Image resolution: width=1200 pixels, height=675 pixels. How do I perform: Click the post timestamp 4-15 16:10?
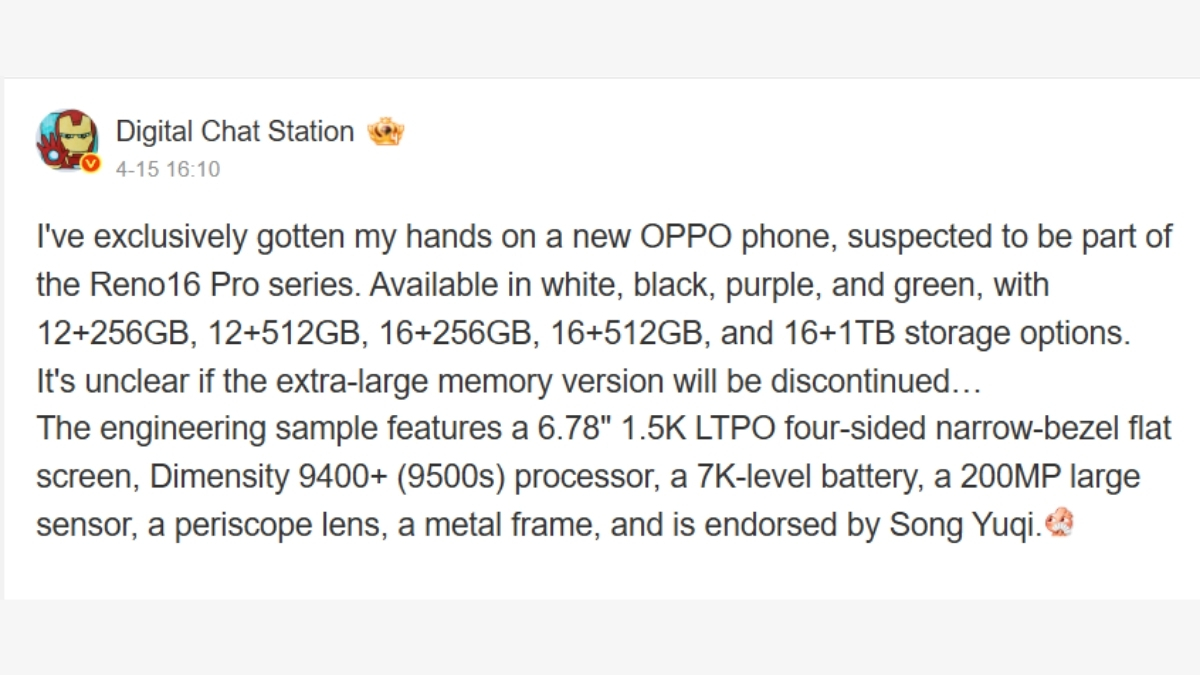(167, 170)
